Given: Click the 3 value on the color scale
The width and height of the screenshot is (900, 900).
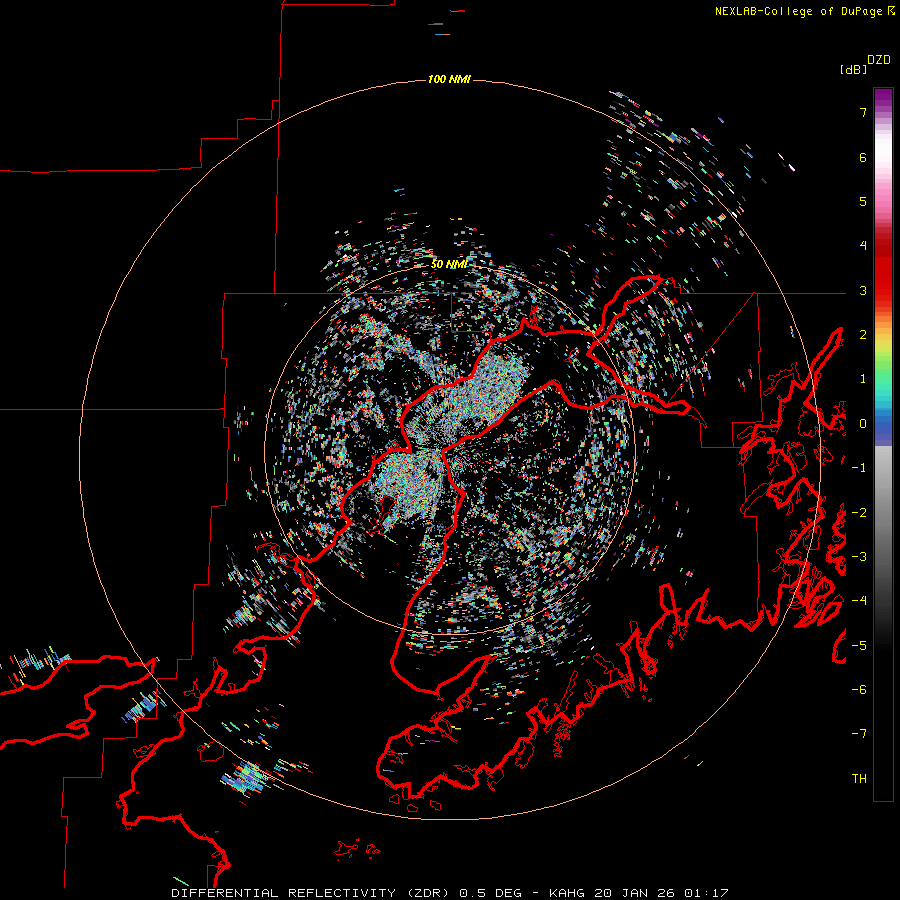Looking at the screenshot, I should tap(863, 290).
